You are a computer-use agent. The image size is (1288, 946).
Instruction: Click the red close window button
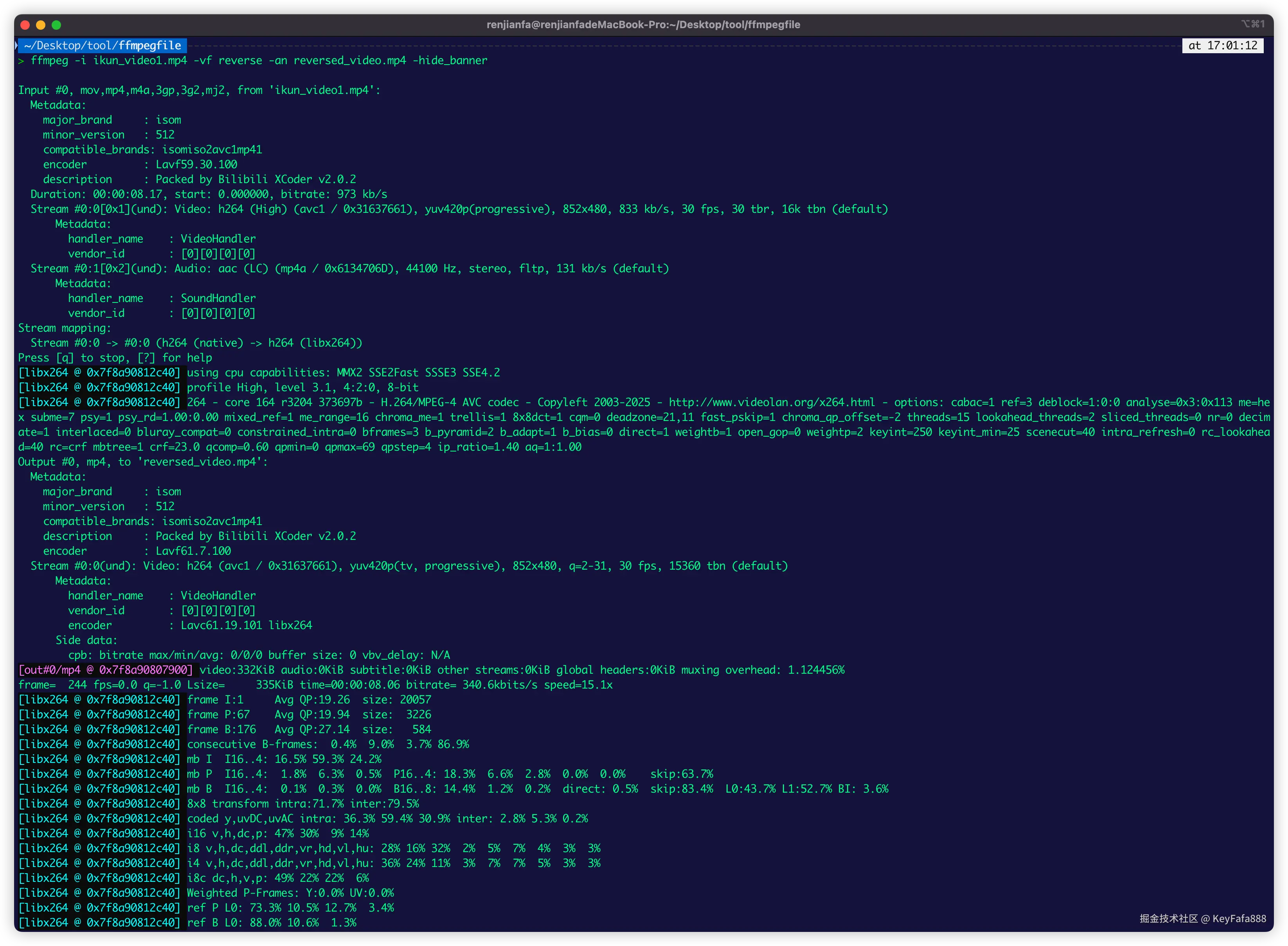(x=25, y=25)
